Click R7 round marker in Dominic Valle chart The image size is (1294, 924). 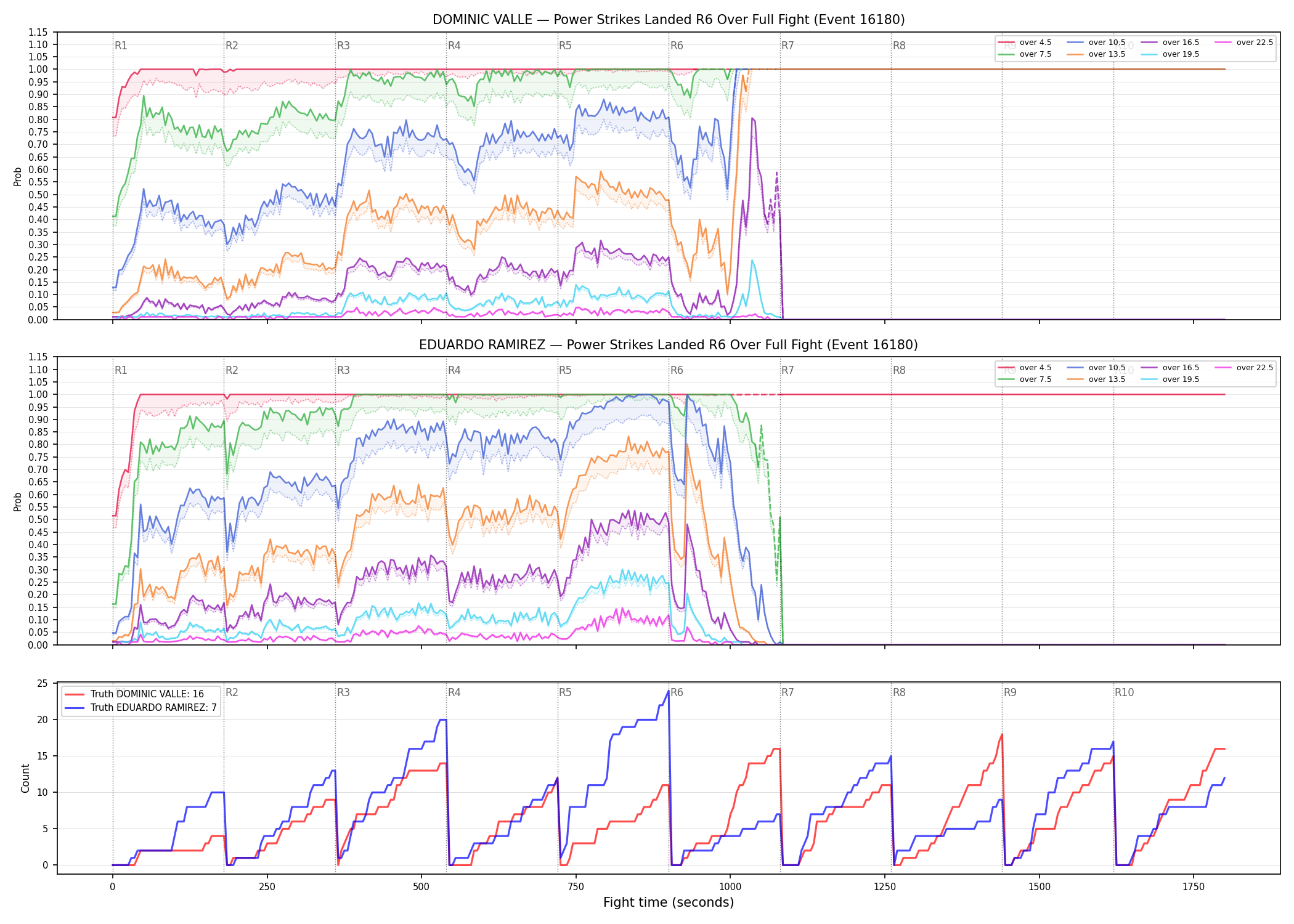(787, 46)
